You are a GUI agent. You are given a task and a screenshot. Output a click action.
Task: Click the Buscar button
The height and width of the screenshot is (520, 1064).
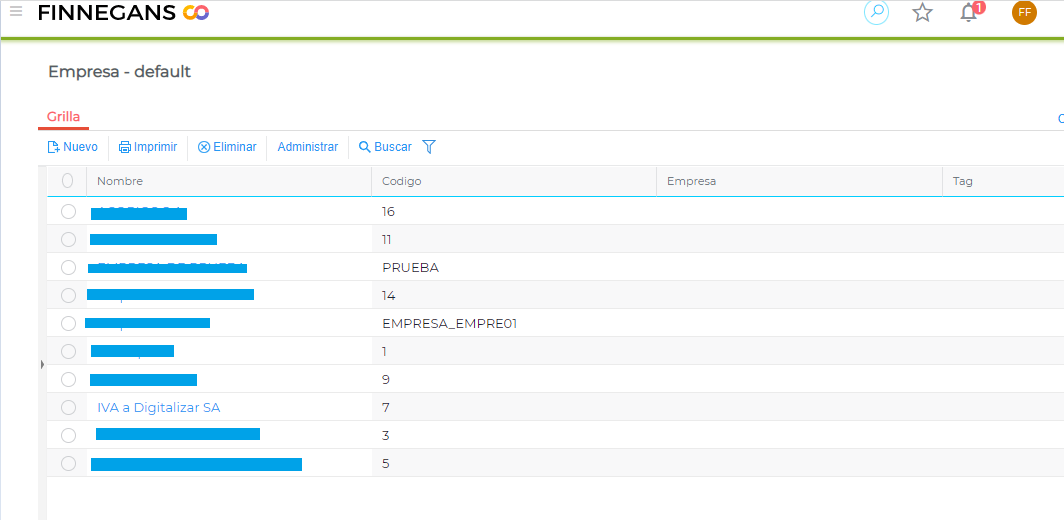pyautogui.click(x=385, y=147)
